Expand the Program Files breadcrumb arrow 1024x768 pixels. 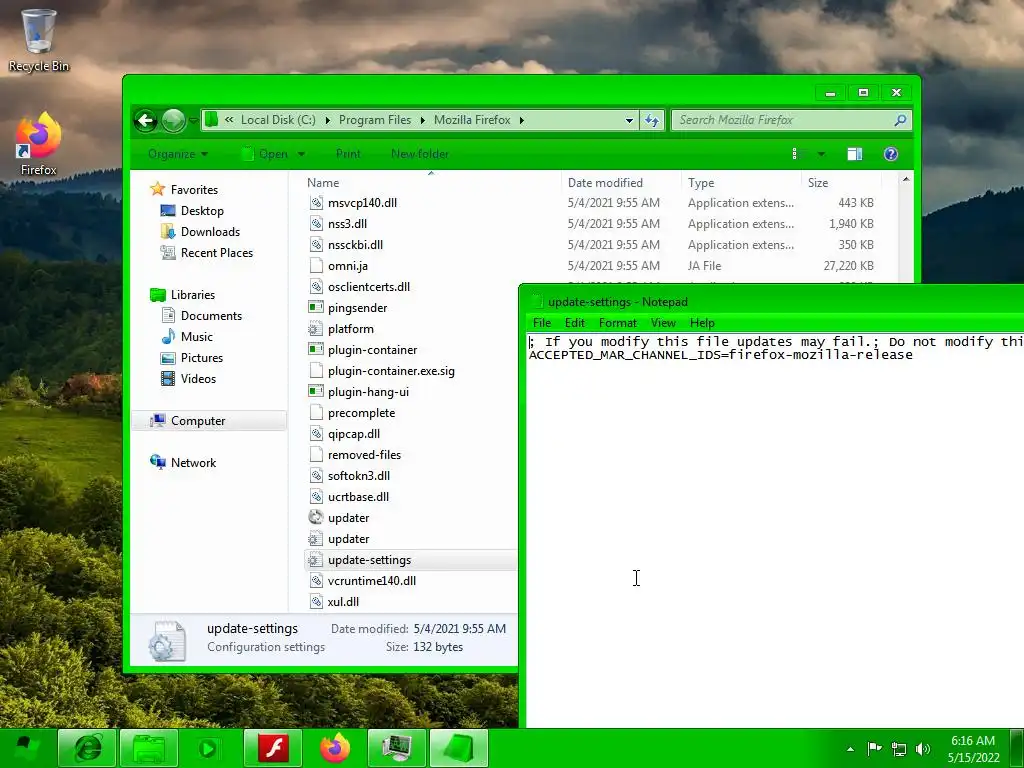click(x=423, y=120)
